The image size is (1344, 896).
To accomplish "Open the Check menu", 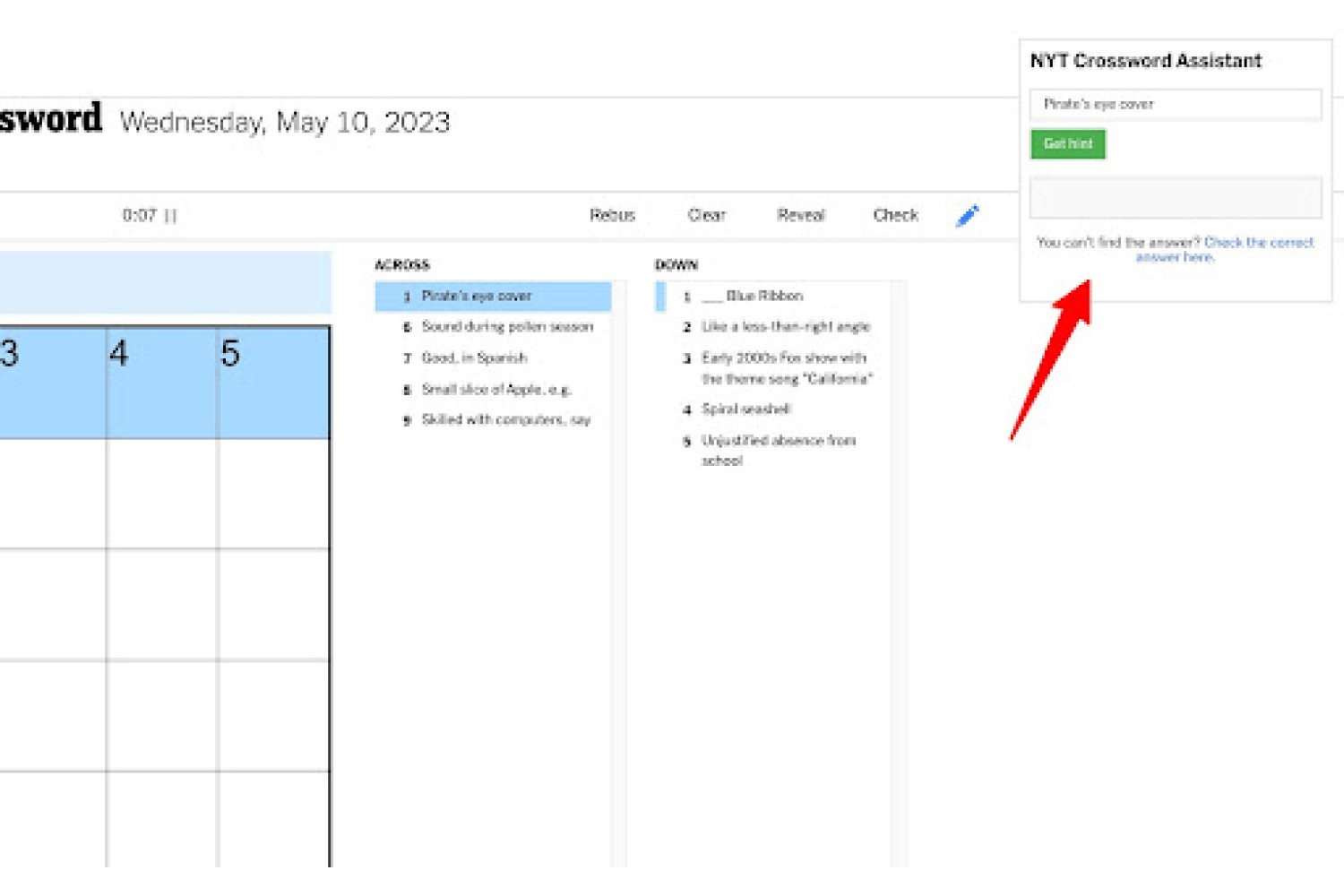I will pos(895,215).
